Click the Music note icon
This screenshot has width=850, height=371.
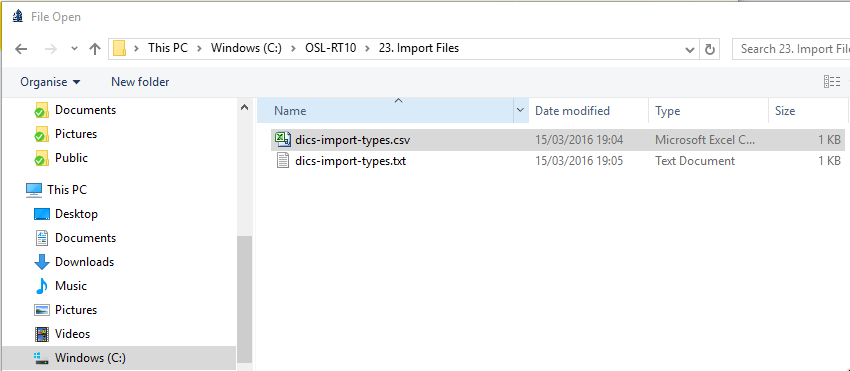click(42, 286)
